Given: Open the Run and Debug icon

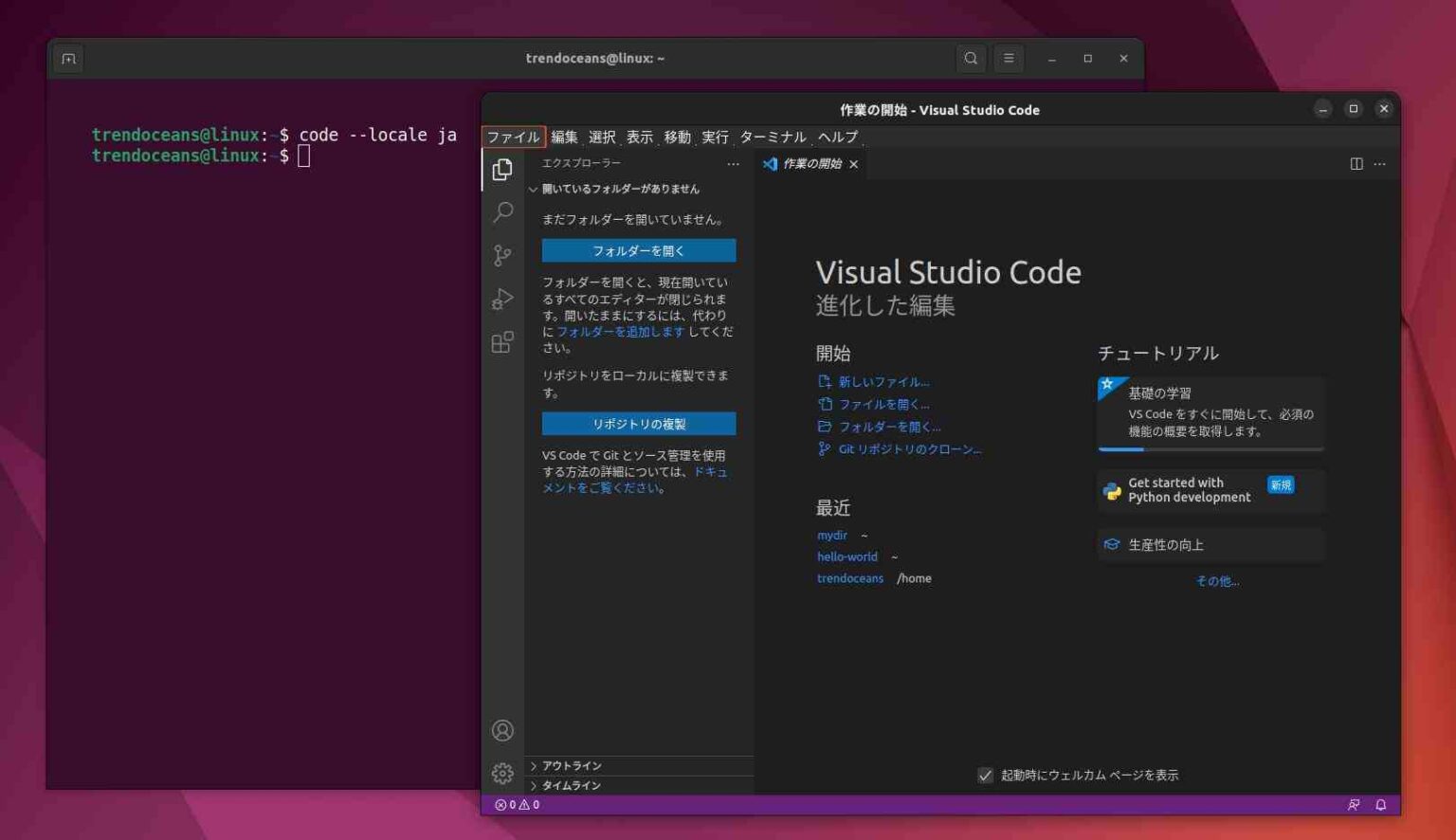Looking at the screenshot, I should point(502,299).
